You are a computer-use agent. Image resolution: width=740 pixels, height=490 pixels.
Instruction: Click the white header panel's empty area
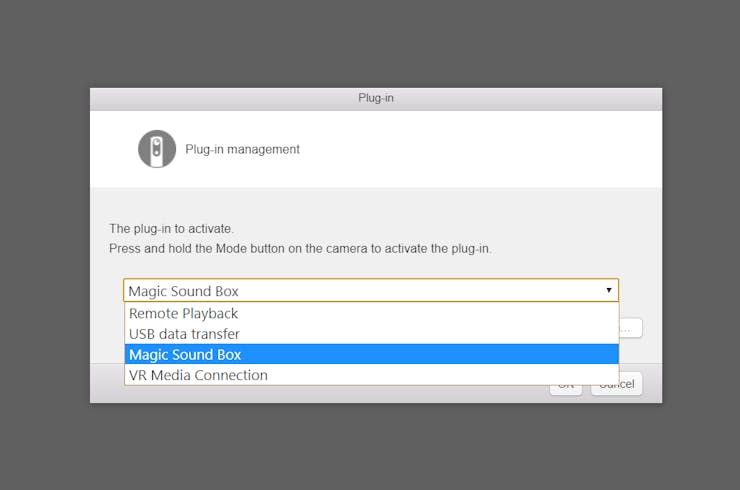pos(480,149)
